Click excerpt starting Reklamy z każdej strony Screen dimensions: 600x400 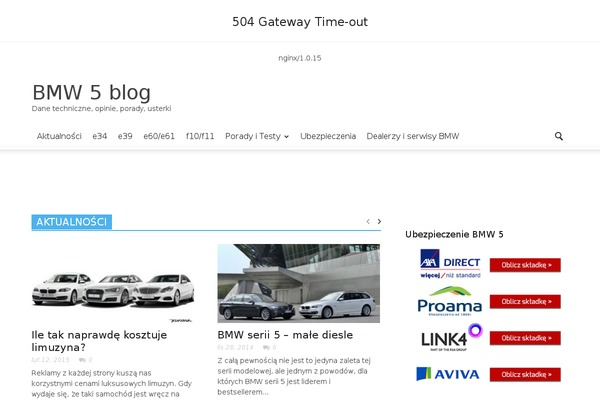click(x=112, y=384)
